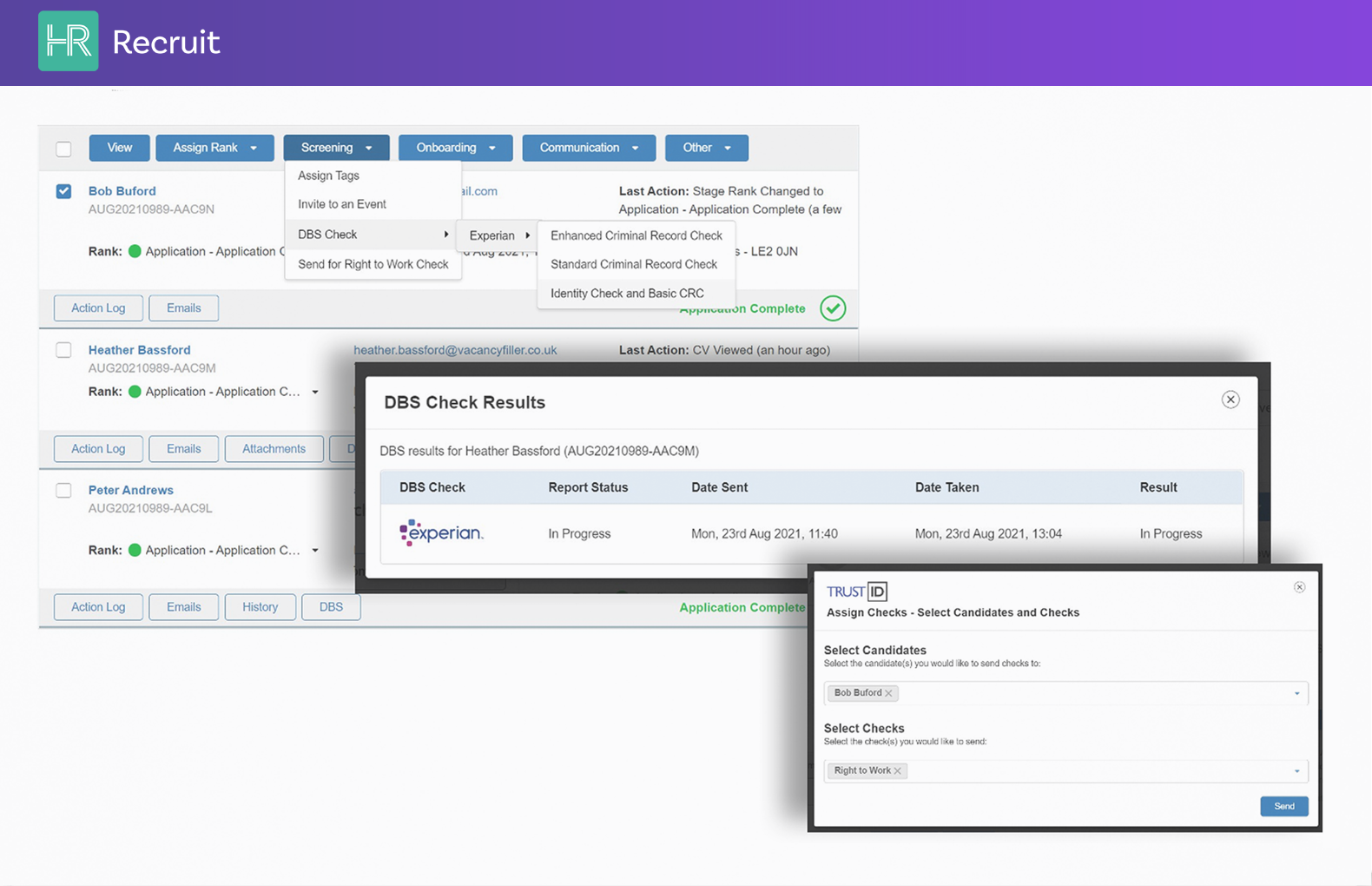
Task: Tick the Peter Andrews candidate checkbox
Action: pos(63,490)
